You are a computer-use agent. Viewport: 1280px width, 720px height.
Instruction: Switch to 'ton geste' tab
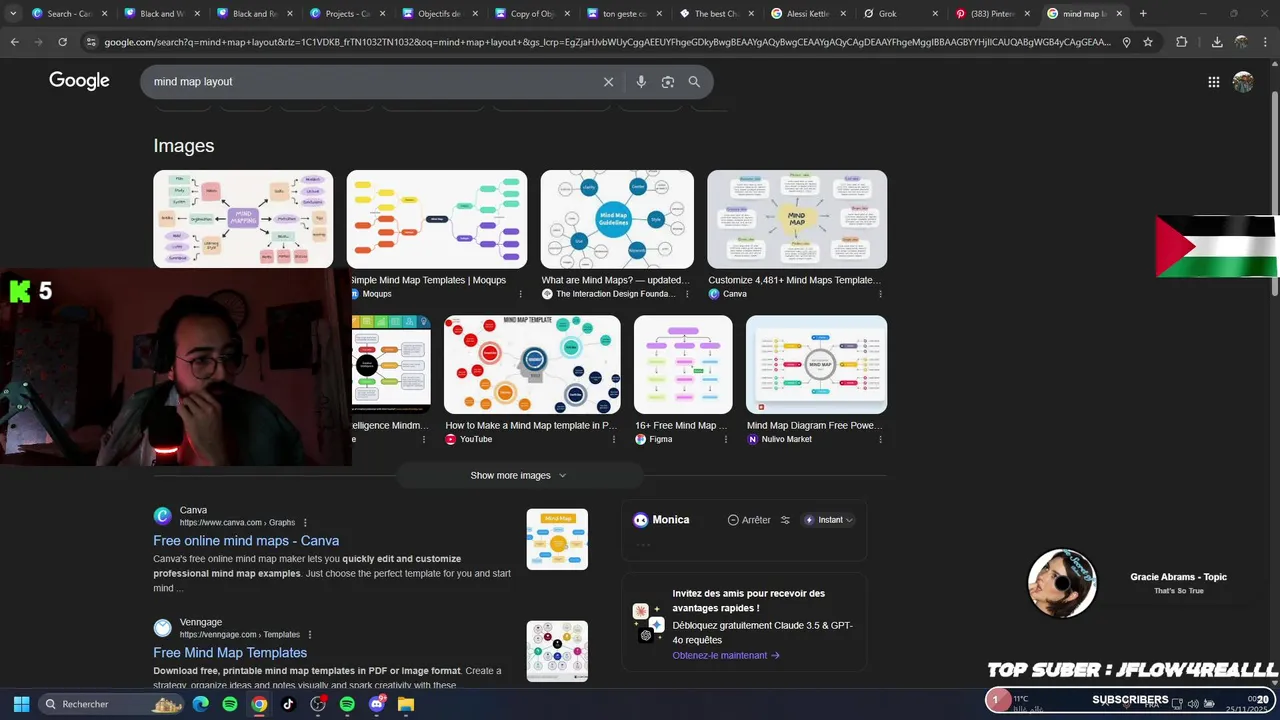(622, 14)
